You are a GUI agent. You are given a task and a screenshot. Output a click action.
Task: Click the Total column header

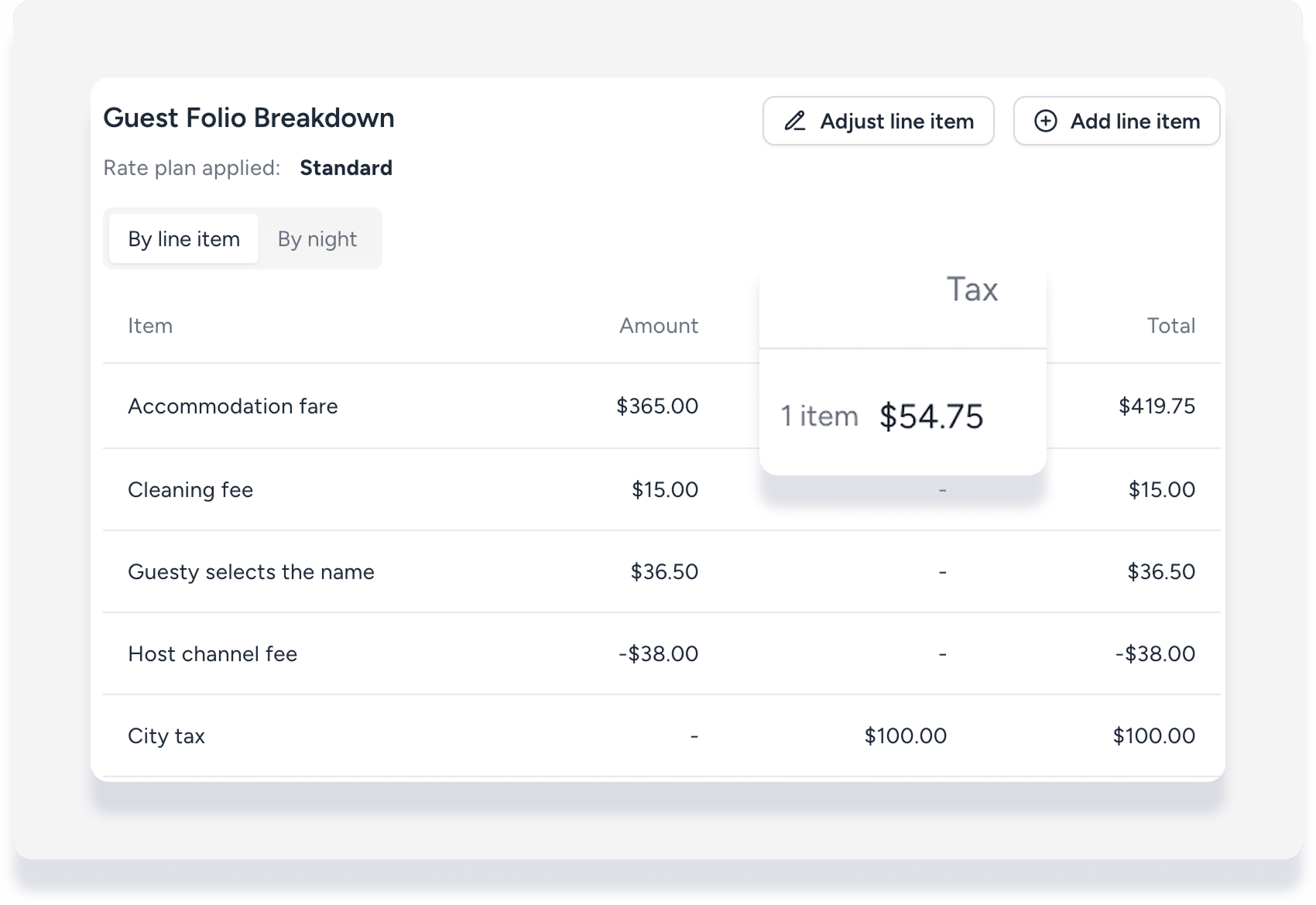pyautogui.click(x=1171, y=326)
